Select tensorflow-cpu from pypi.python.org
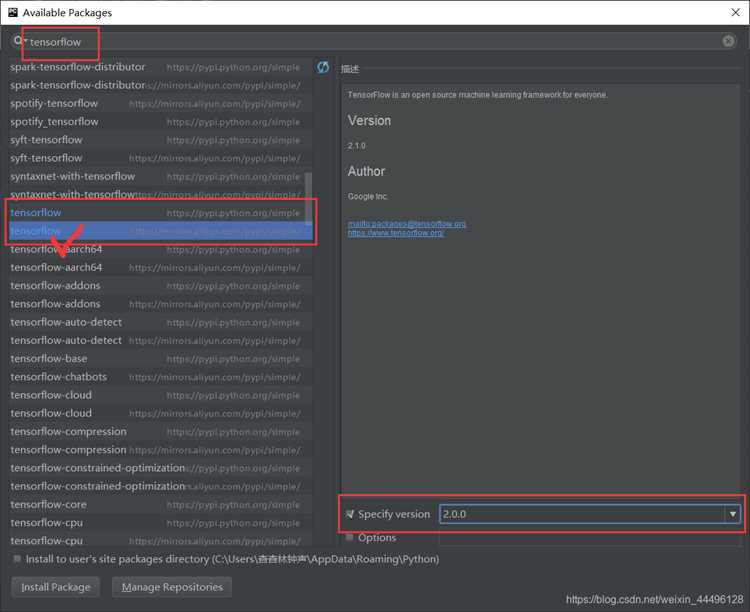This screenshot has height=612, width=750. [x=161, y=523]
